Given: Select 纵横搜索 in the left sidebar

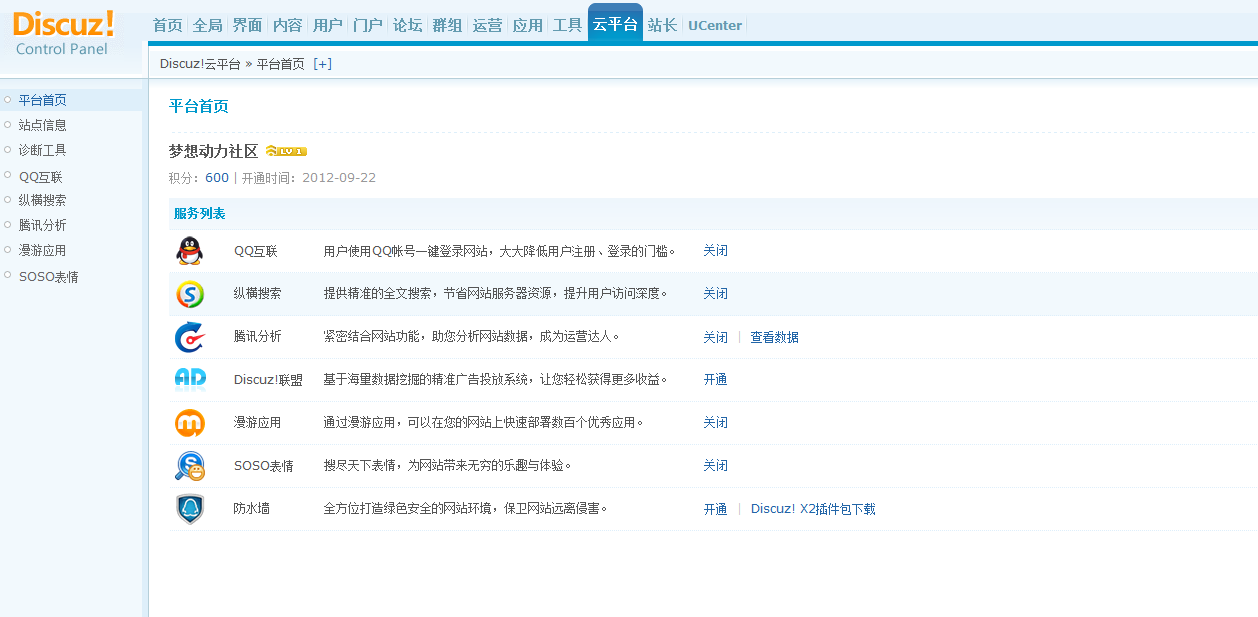Looking at the screenshot, I should [43, 200].
